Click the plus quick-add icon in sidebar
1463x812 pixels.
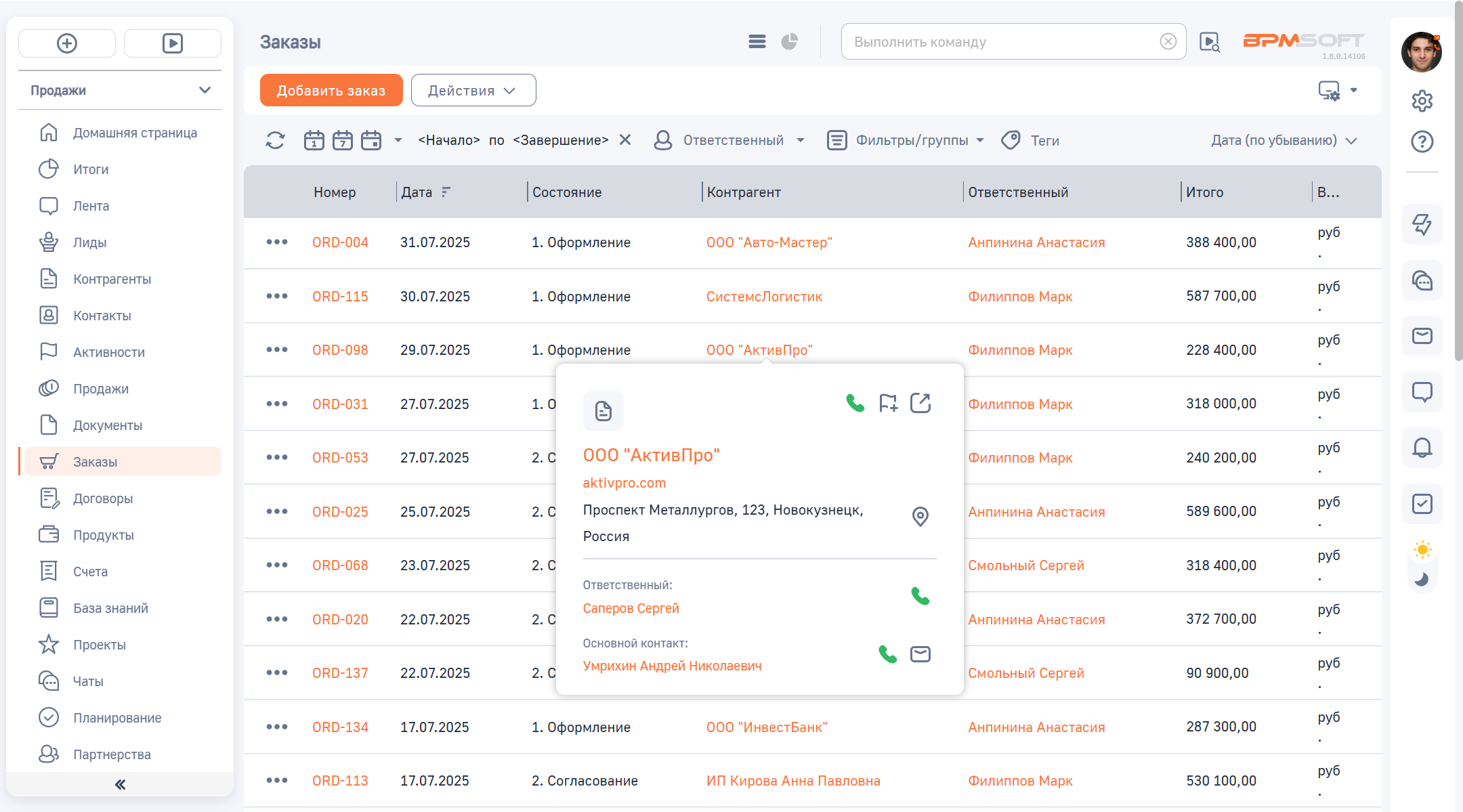click(66, 43)
